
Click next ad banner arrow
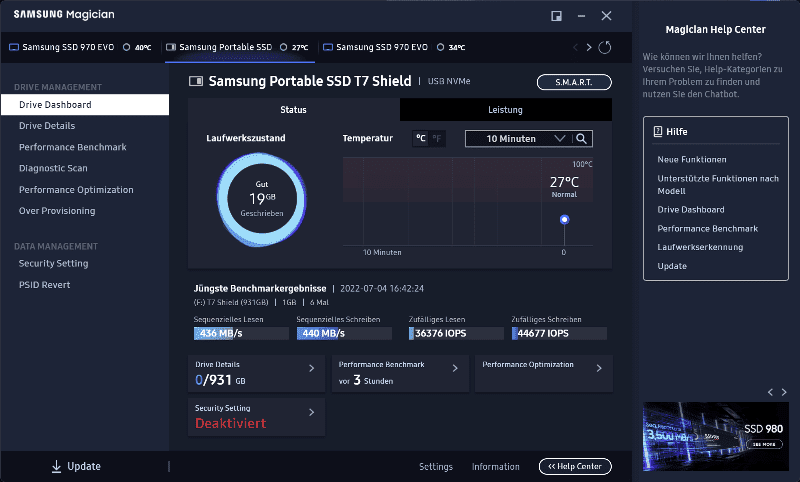coord(783,391)
